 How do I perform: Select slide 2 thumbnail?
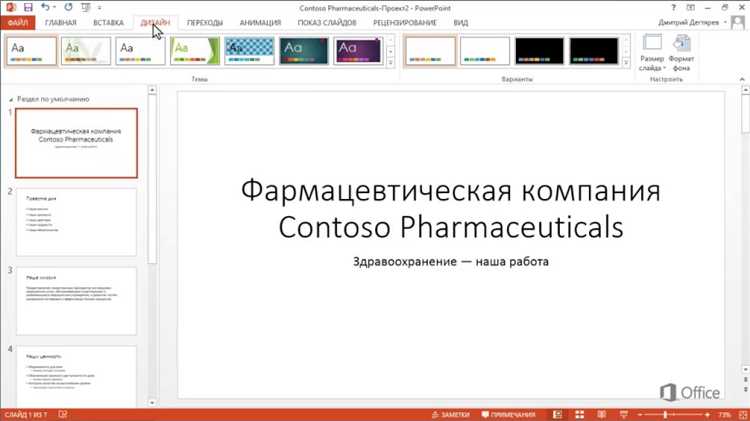pyautogui.click(x=77, y=222)
